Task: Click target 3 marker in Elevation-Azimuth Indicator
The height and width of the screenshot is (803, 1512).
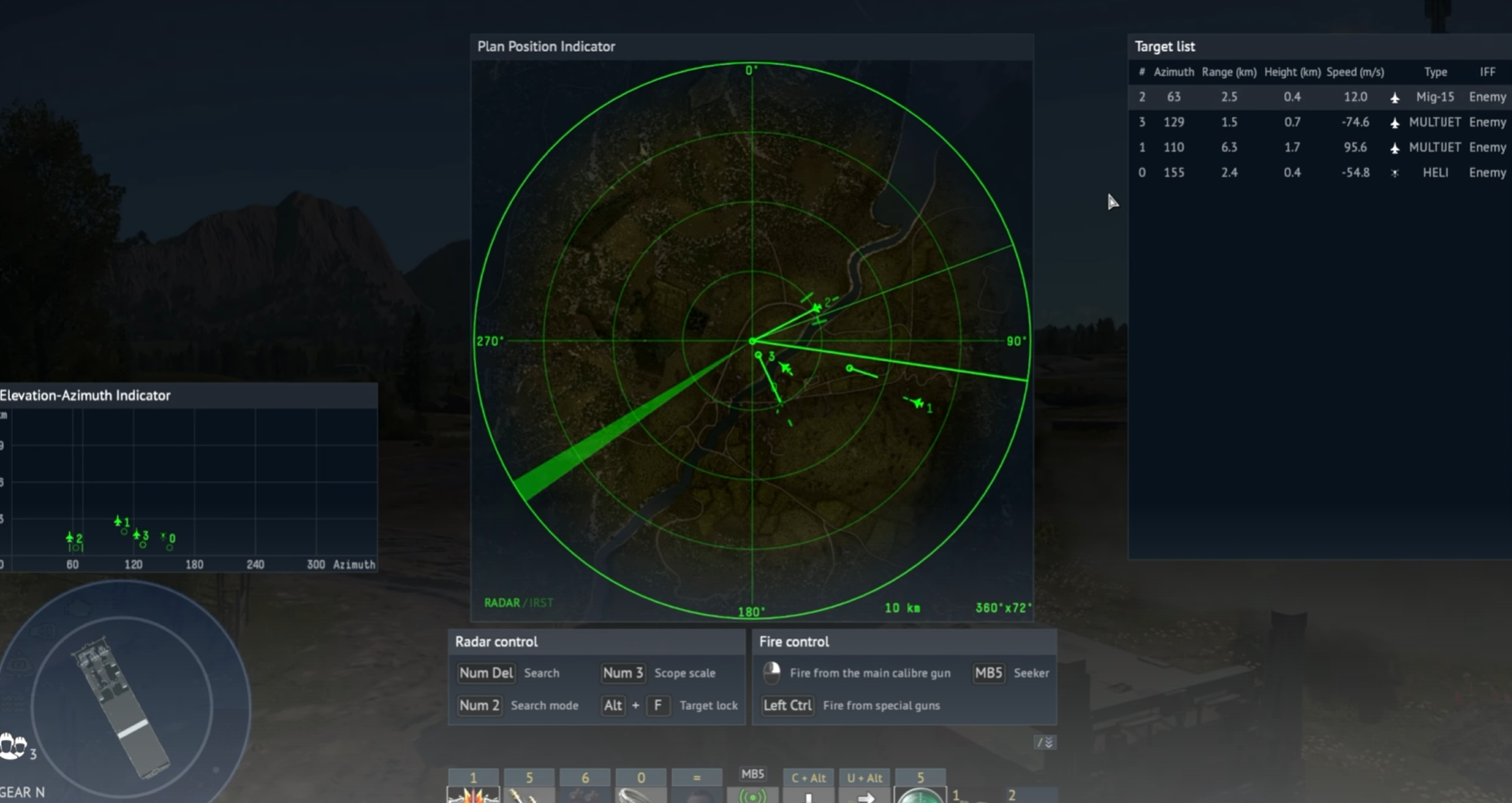Action: coord(137,534)
